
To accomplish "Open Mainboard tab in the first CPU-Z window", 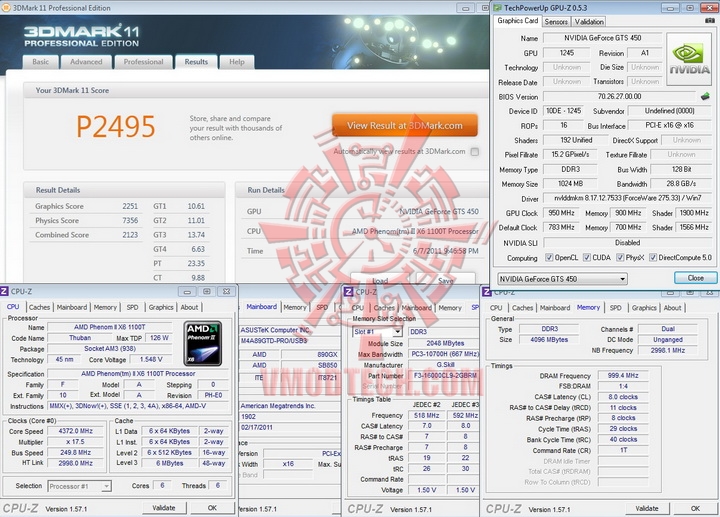I will coord(72,307).
